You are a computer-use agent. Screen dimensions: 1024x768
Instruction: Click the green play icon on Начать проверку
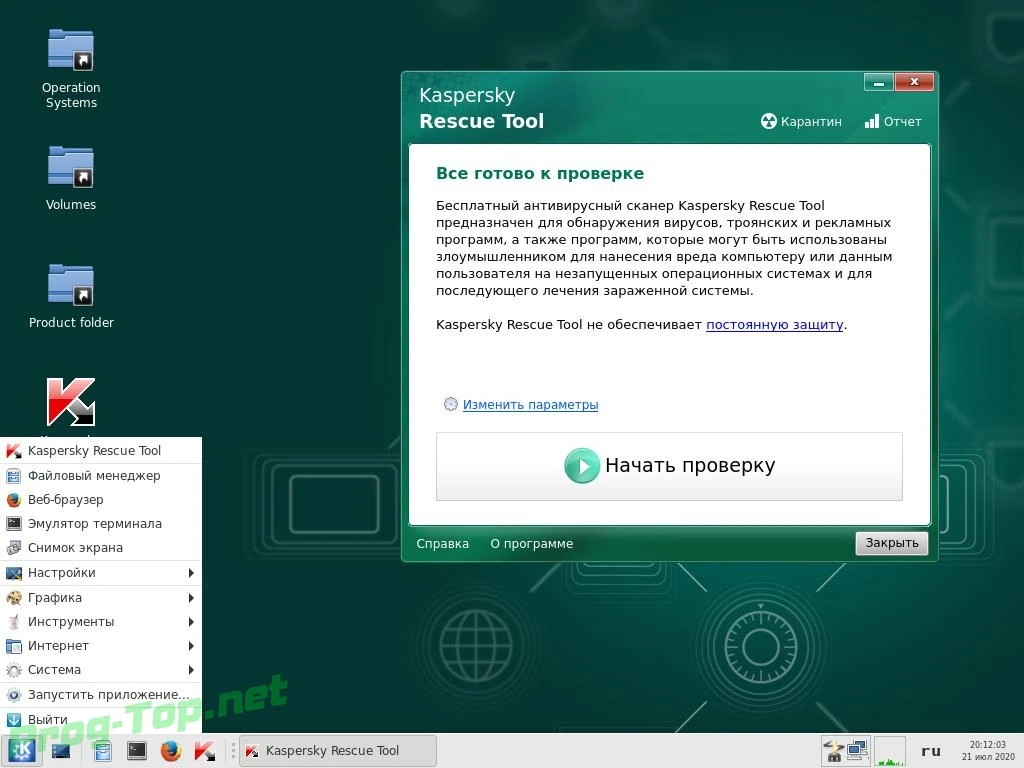[x=581, y=466]
